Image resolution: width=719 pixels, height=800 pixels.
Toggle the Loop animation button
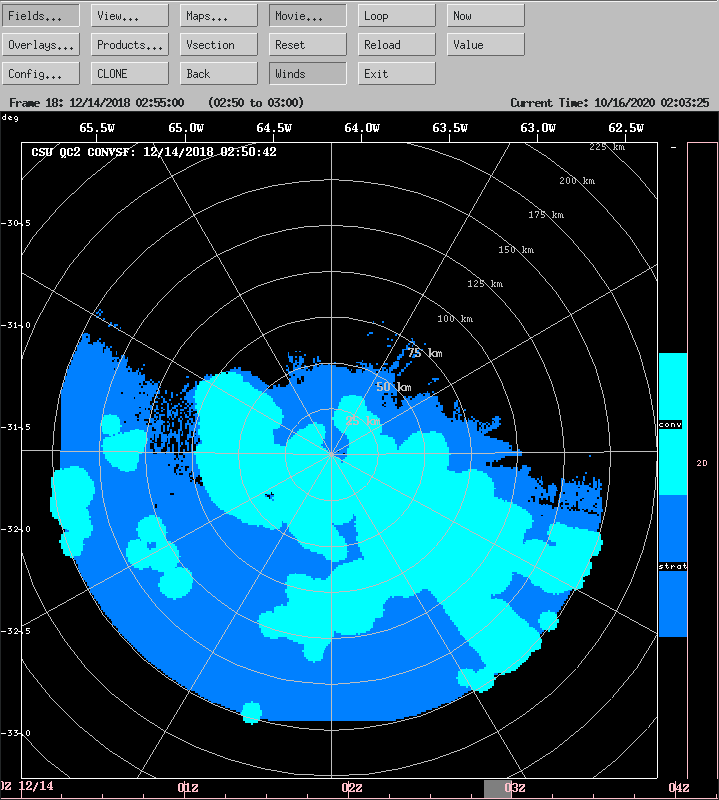pyautogui.click(x=397, y=16)
